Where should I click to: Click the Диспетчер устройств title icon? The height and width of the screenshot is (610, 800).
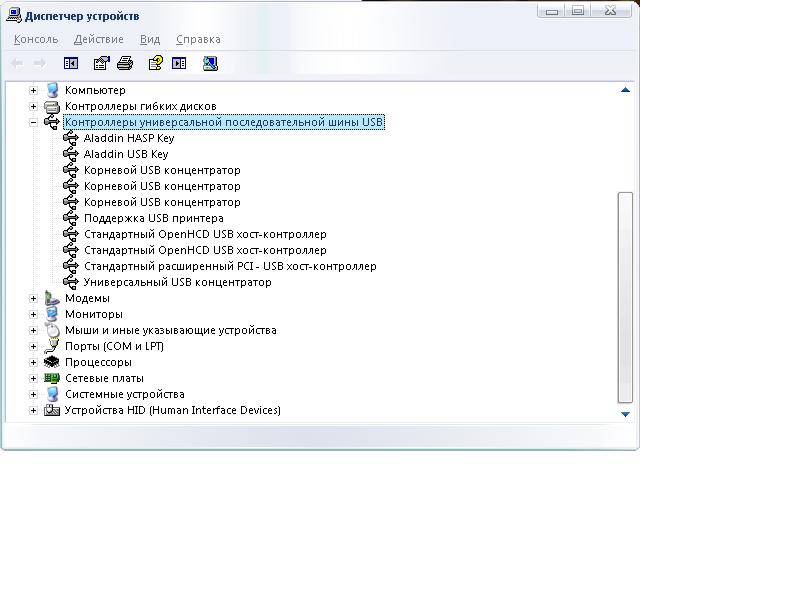(x=14, y=15)
